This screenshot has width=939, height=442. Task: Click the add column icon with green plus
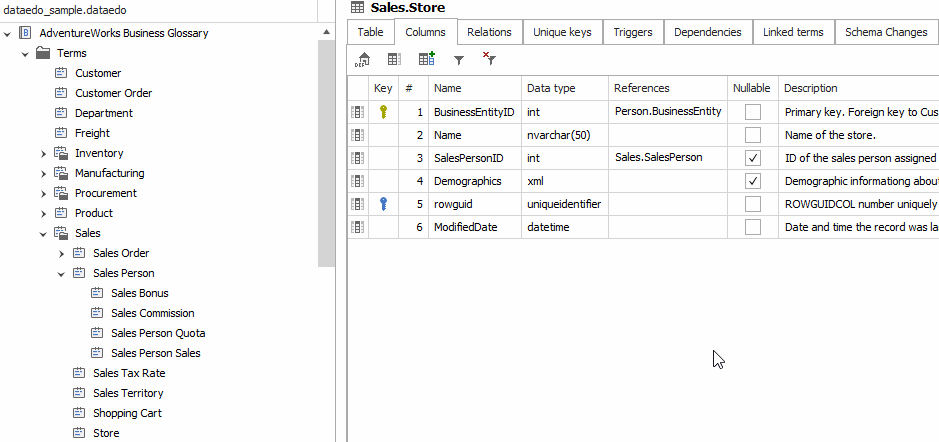coord(427,60)
